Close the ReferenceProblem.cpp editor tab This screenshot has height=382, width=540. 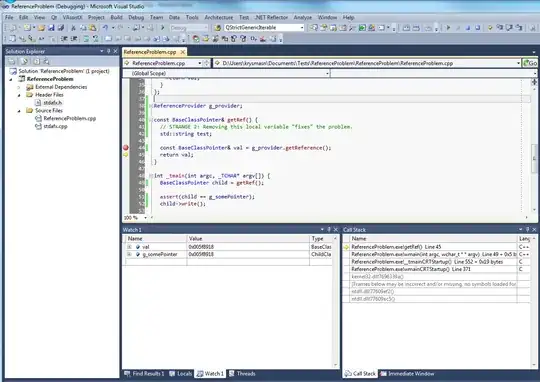coord(183,52)
